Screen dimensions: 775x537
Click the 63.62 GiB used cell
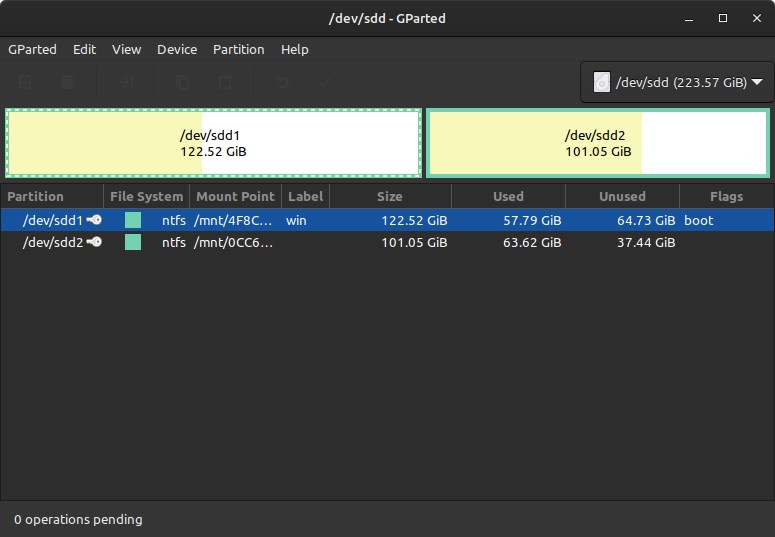(532, 242)
